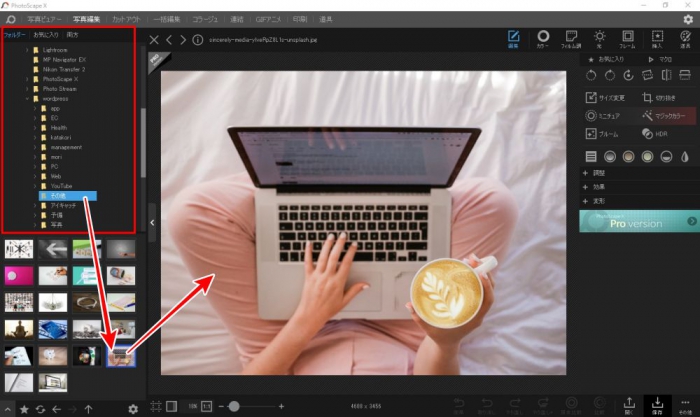Image resolution: width=700 pixels, height=417 pixels.
Task: Open the Light (光) sun icon
Action: coord(600,39)
